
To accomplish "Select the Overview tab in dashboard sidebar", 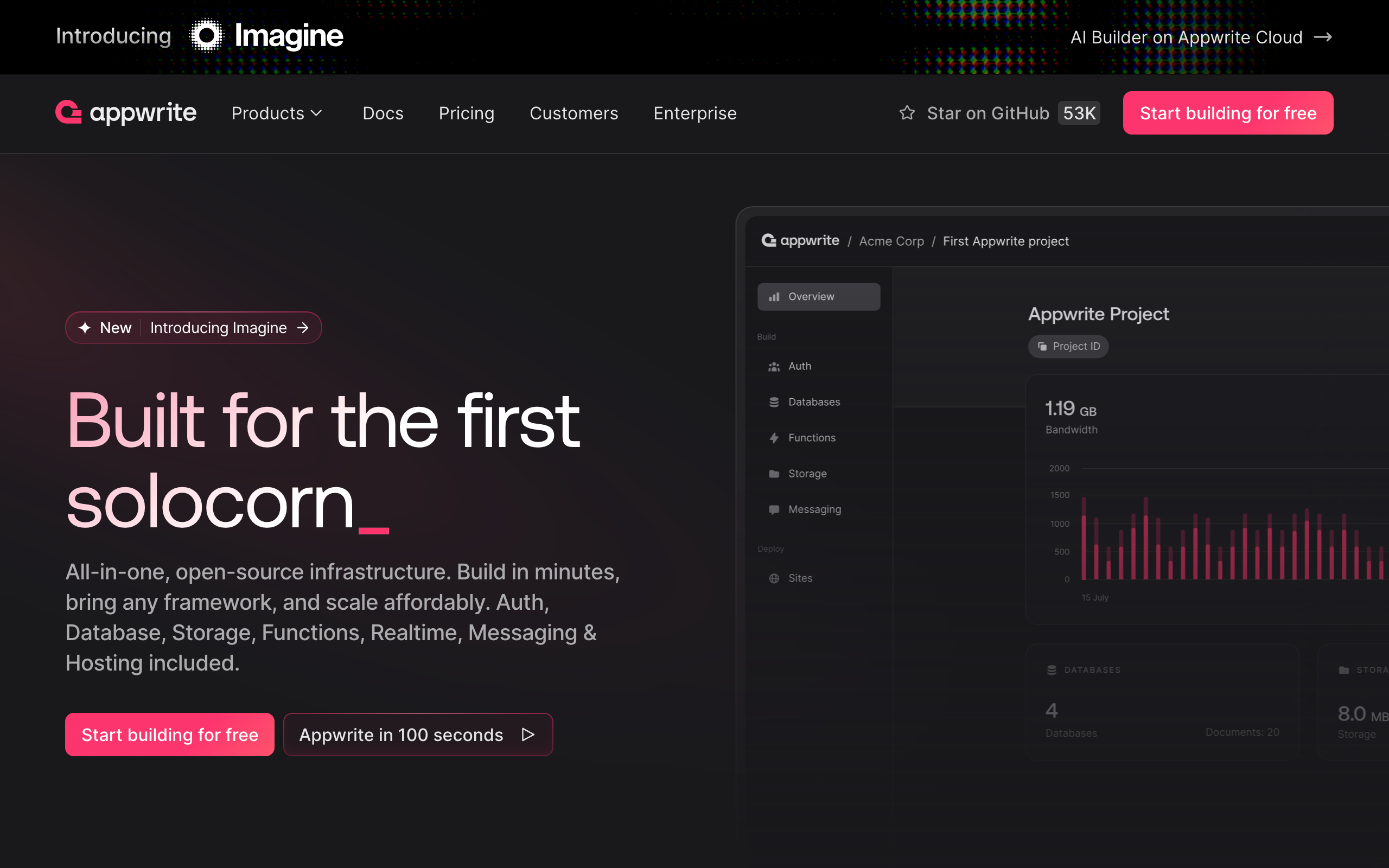I will click(x=818, y=296).
